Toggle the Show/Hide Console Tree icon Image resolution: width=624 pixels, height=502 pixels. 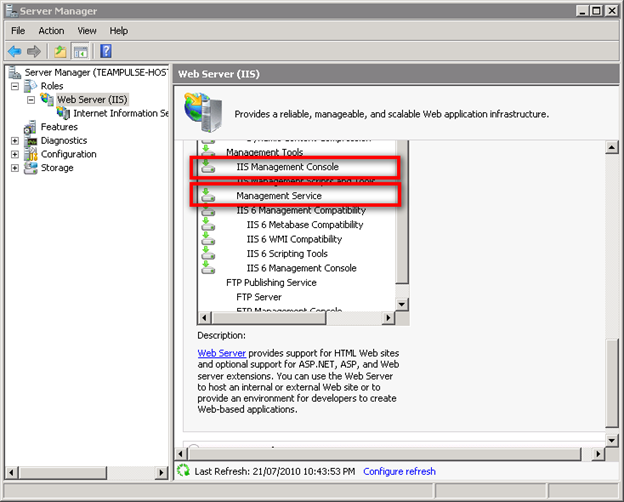pyautogui.click(x=80, y=51)
